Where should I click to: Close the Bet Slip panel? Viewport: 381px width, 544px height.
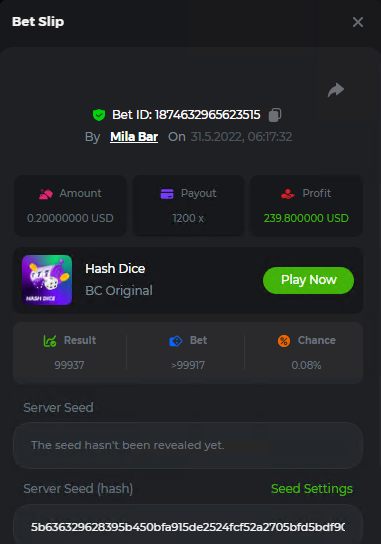pos(358,22)
